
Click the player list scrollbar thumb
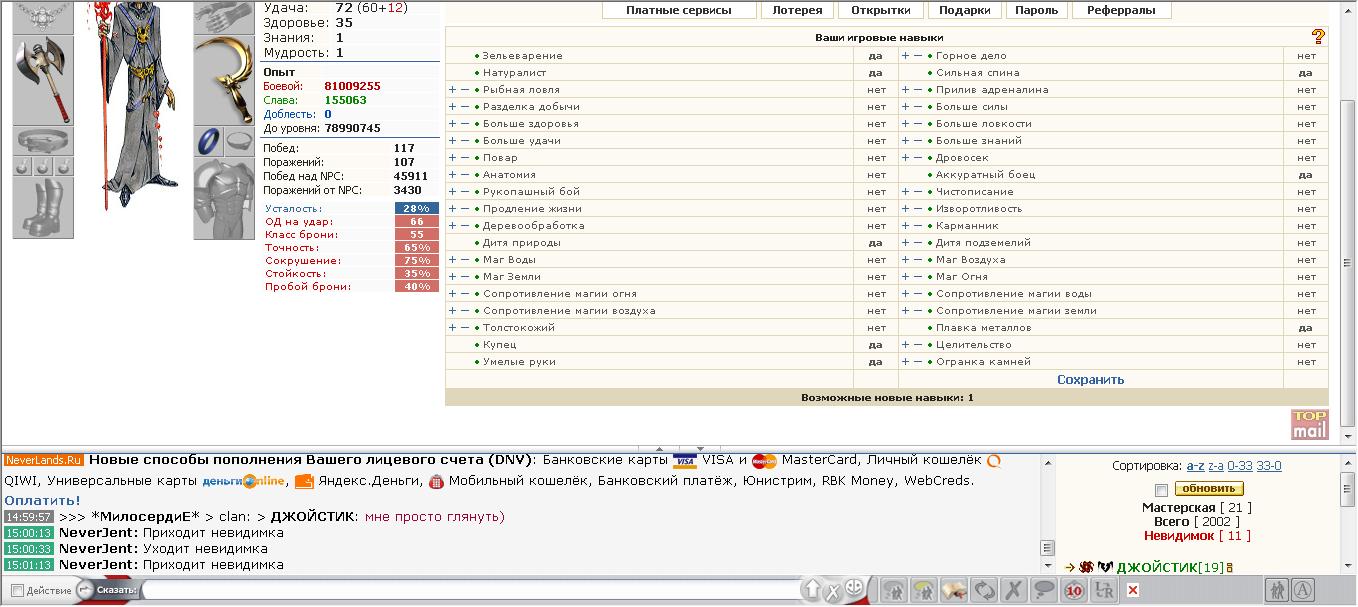point(1348,489)
